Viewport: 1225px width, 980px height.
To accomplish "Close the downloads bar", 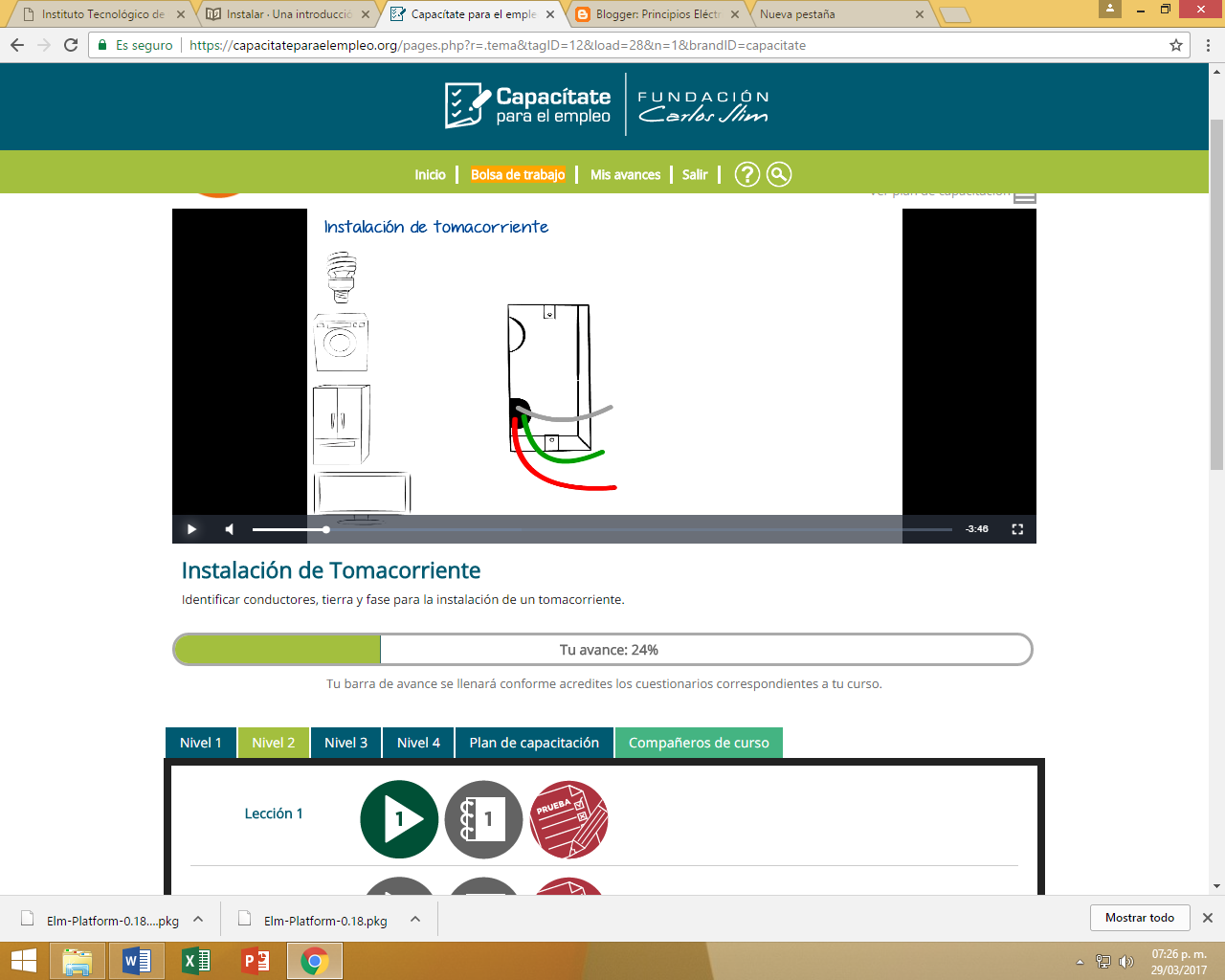I will [x=1208, y=918].
